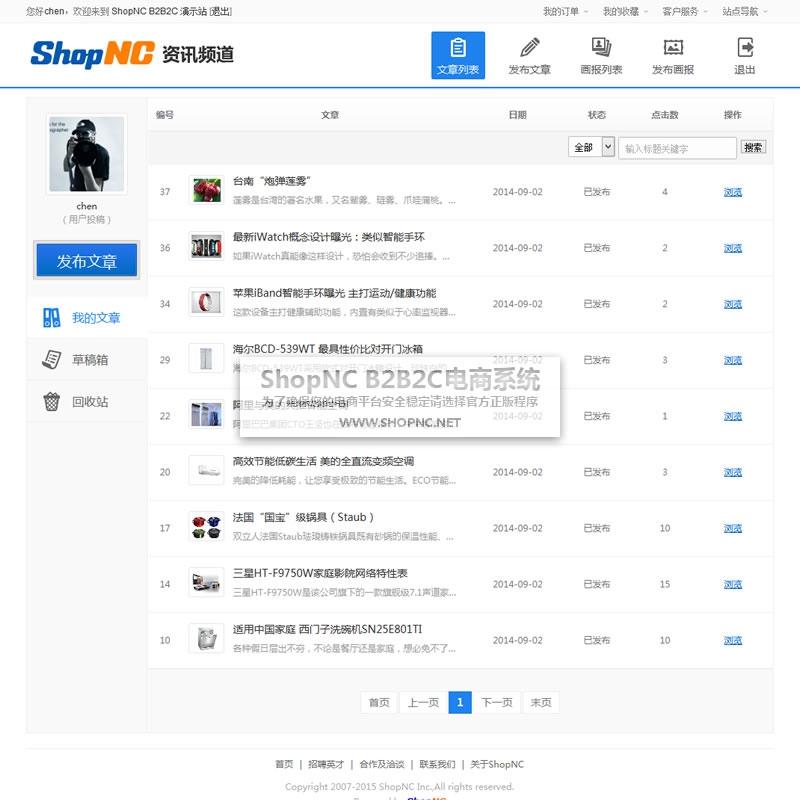Expand 我的订单 top menu
Viewport: 800px width, 800px height.
coord(565,11)
